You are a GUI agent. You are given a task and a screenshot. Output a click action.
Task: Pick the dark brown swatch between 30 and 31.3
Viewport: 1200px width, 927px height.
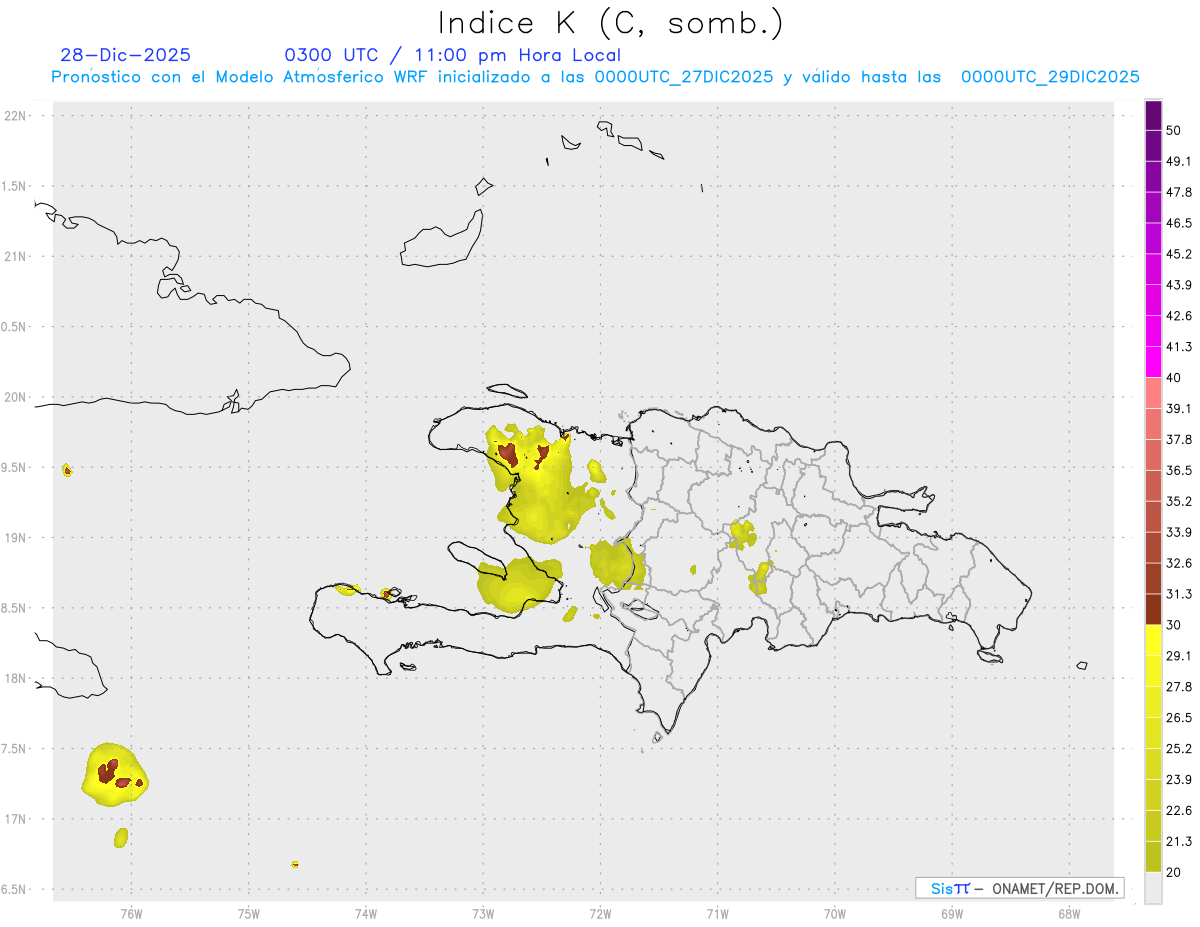[1153, 609]
